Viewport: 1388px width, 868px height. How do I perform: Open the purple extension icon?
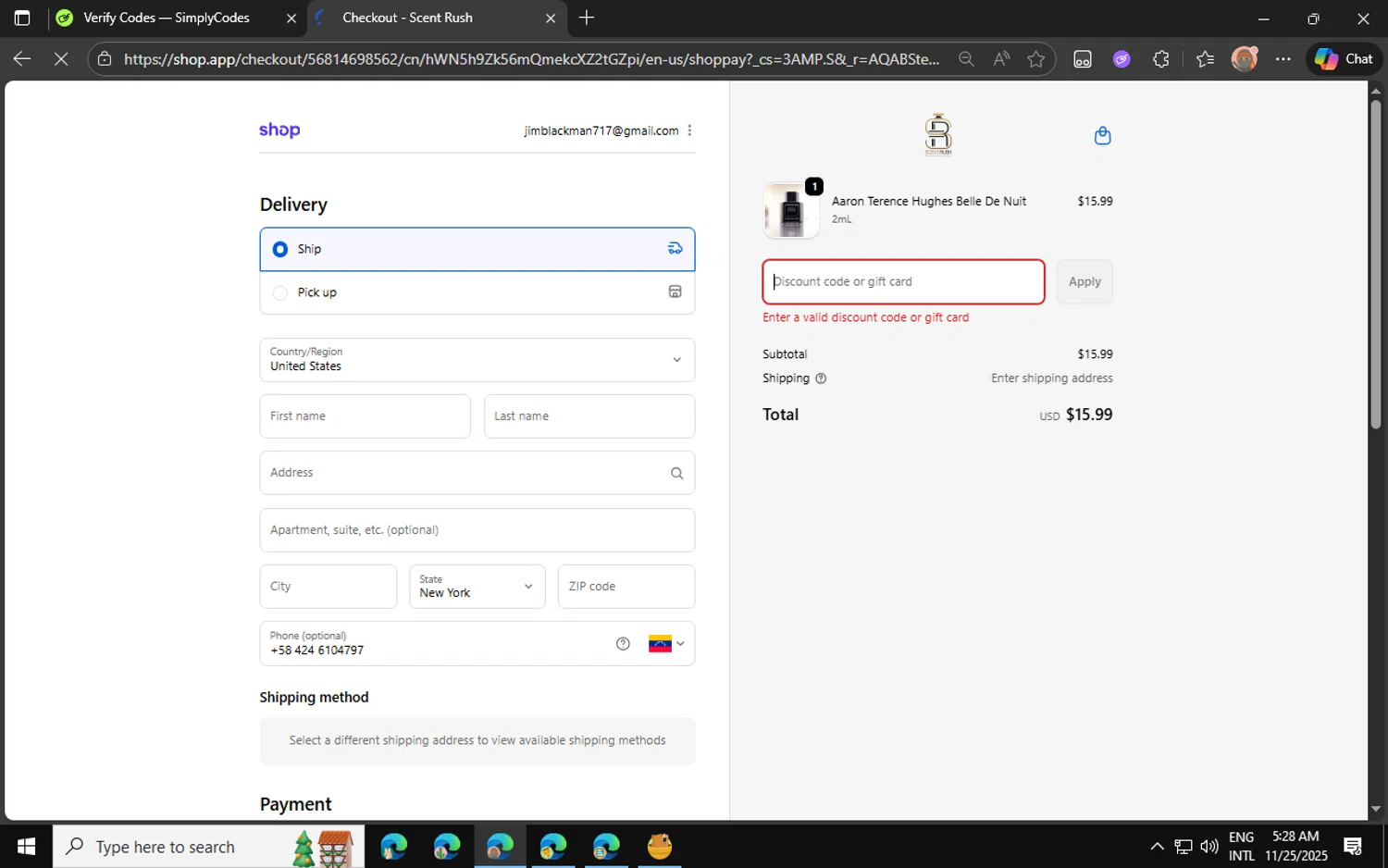point(1122,58)
